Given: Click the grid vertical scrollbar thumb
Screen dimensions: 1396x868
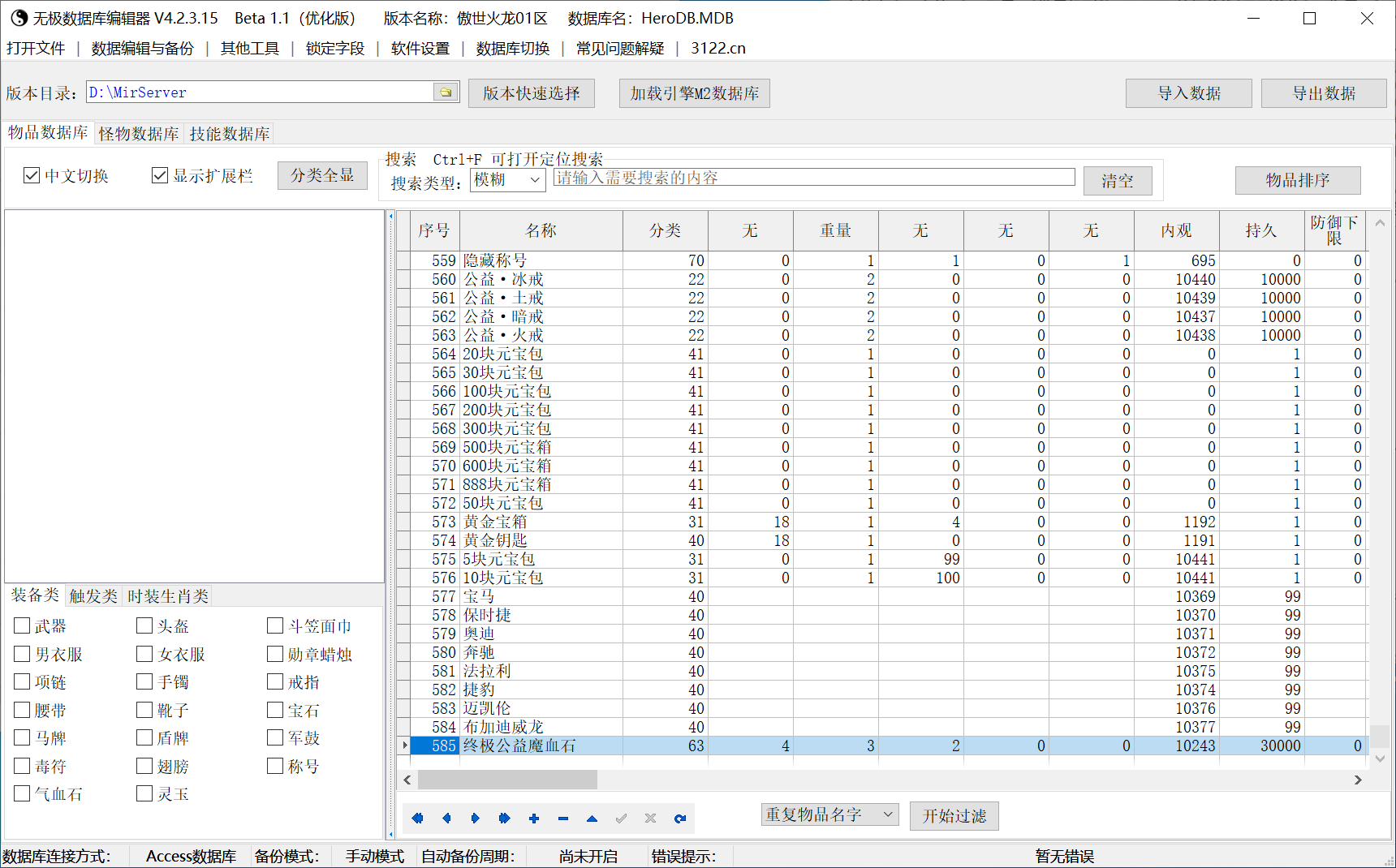Looking at the screenshot, I should click(x=1380, y=735).
